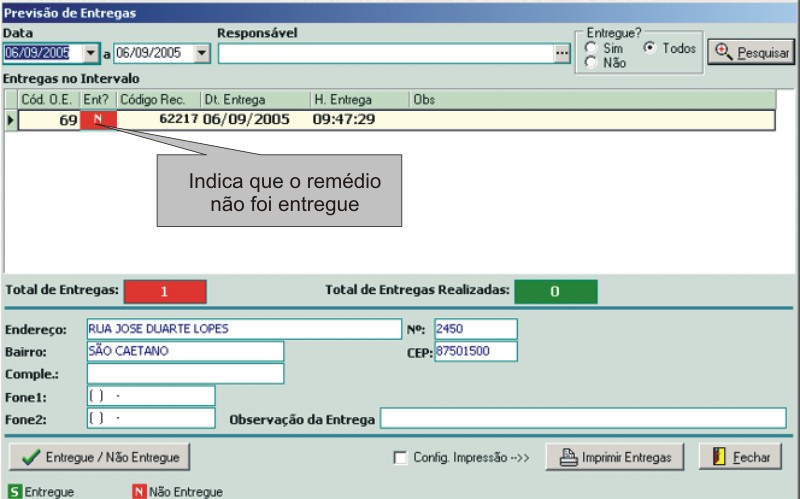This screenshot has width=800, height=499.
Task: Click the Endereço field RUA JOSE DUARTE LOPES
Action: coord(244,329)
